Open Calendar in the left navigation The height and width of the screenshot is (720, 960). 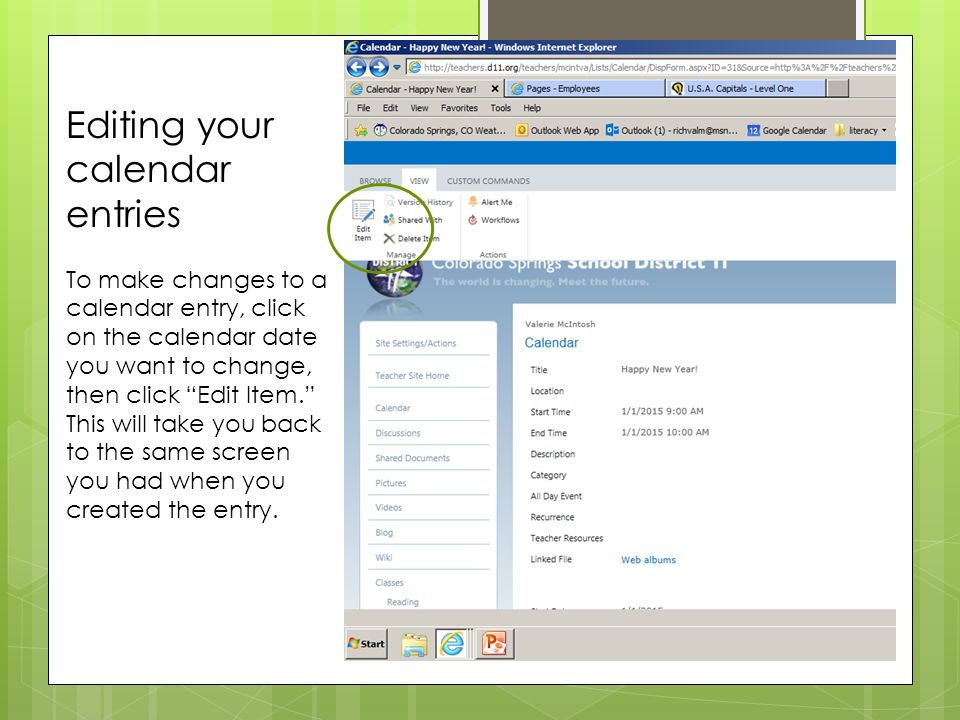(392, 408)
